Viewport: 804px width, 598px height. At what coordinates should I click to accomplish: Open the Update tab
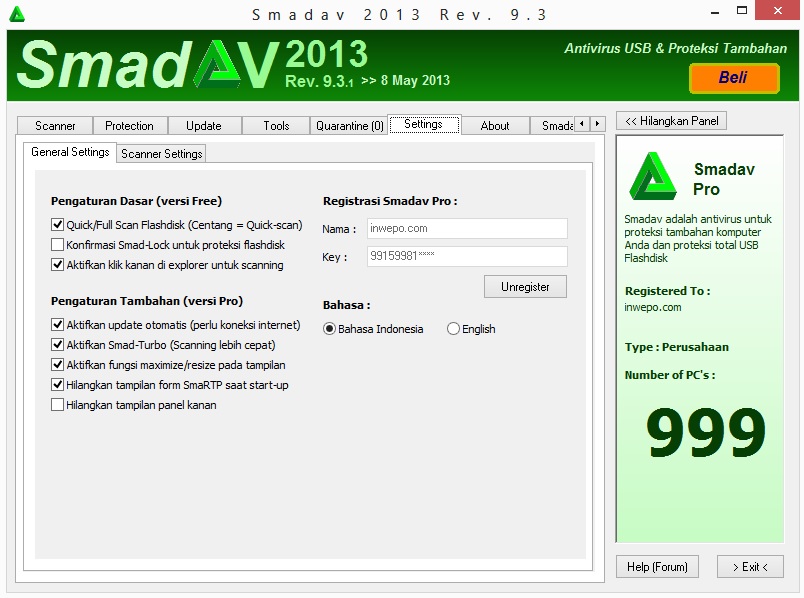204,126
